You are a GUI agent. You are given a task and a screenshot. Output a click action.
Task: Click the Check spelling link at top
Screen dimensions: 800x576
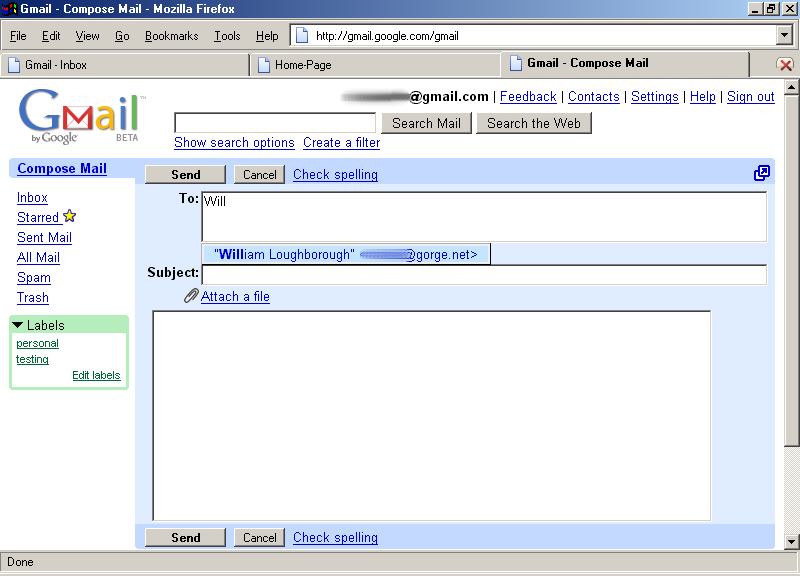[x=335, y=174]
